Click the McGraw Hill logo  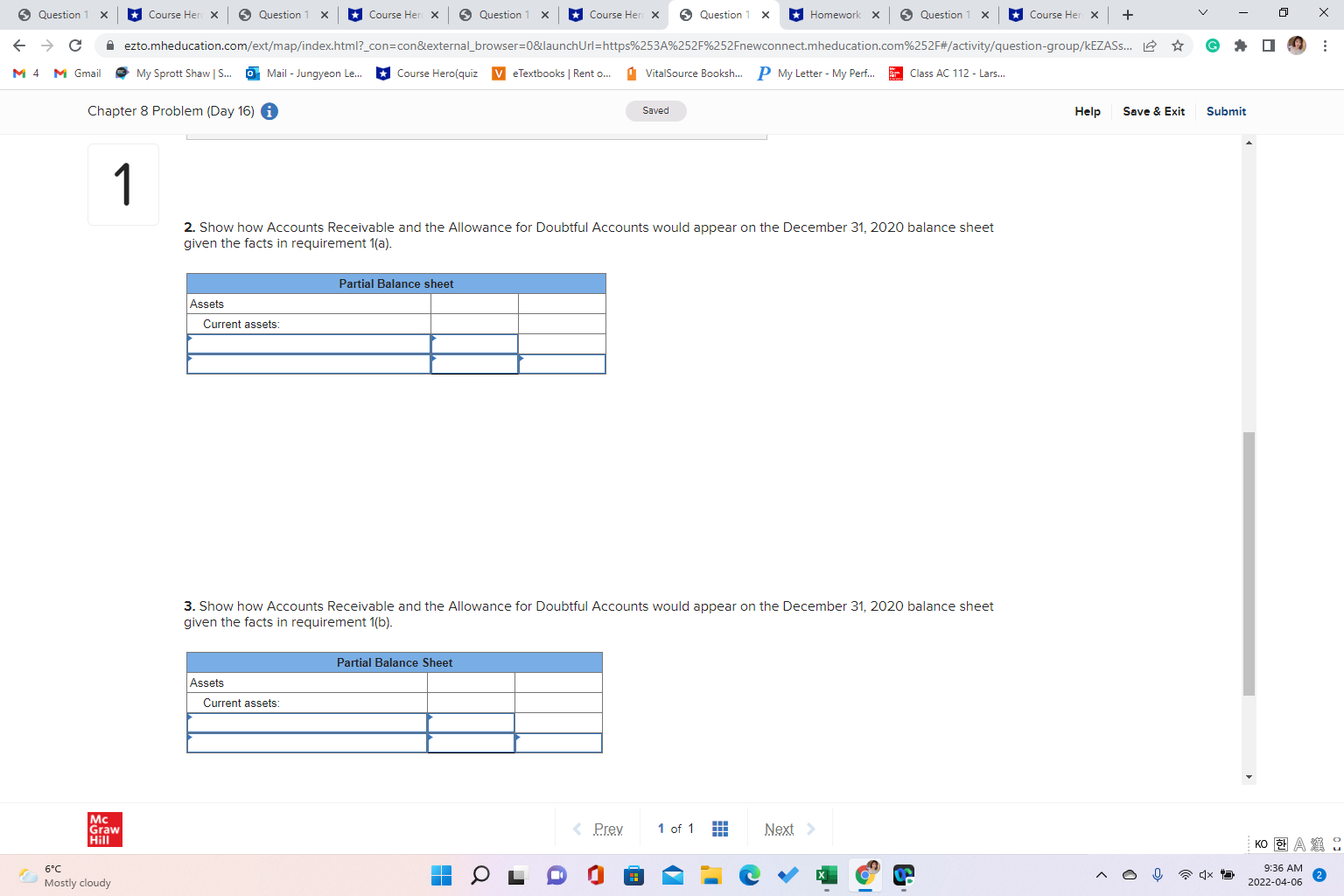click(x=105, y=829)
